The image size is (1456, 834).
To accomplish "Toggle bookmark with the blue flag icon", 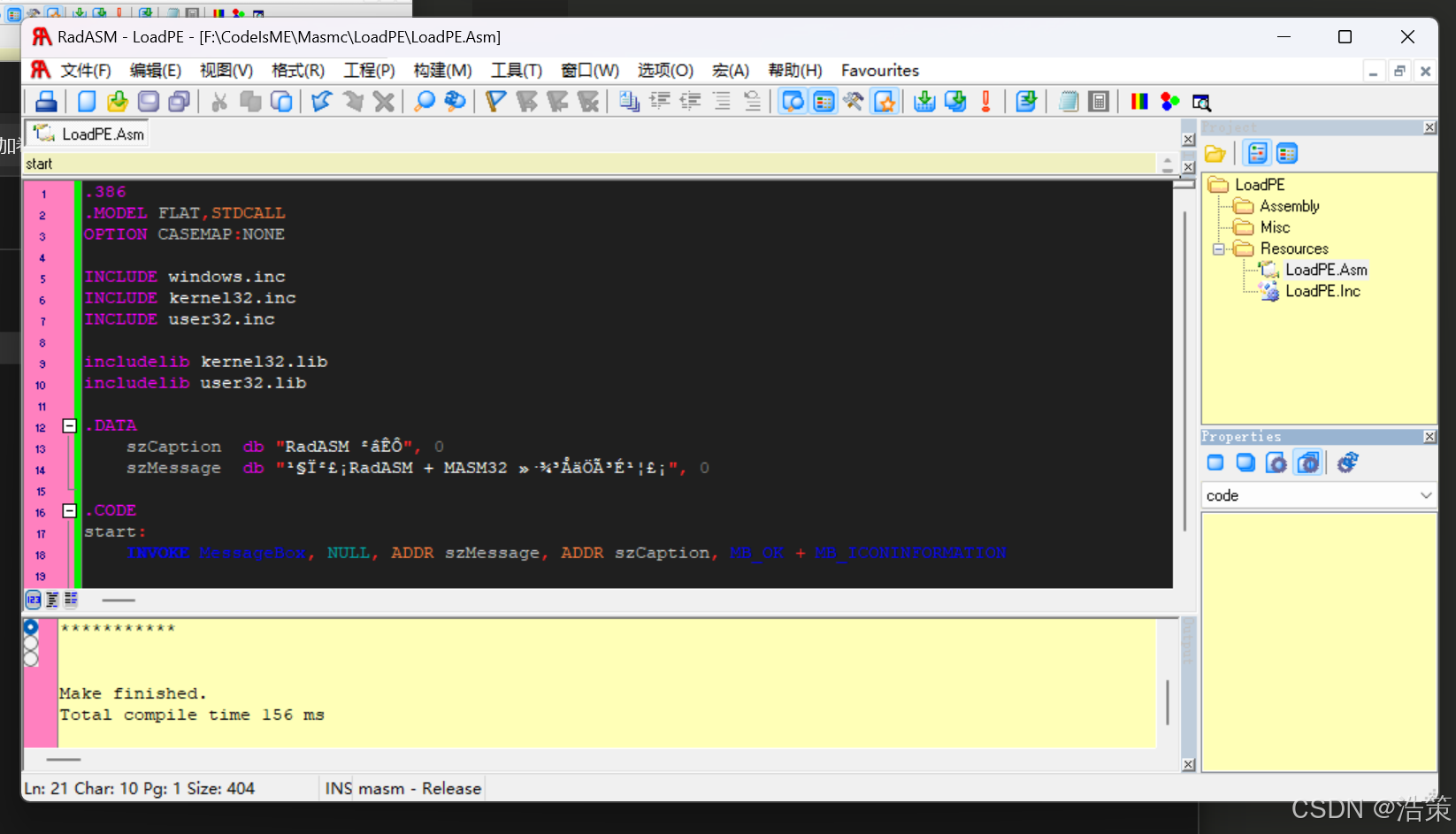I will pyautogui.click(x=496, y=102).
